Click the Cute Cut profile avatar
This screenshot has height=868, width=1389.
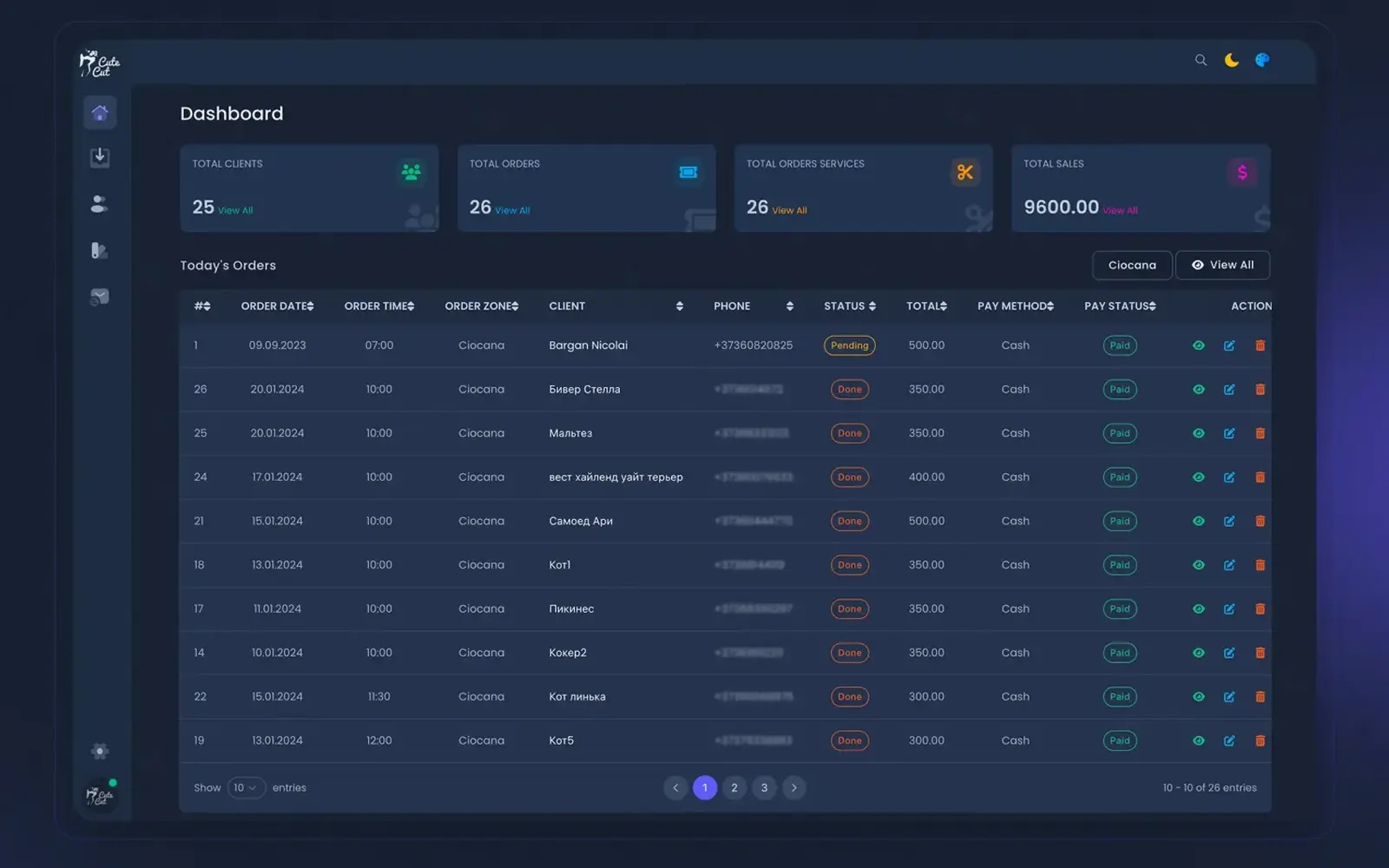[x=100, y=795]
